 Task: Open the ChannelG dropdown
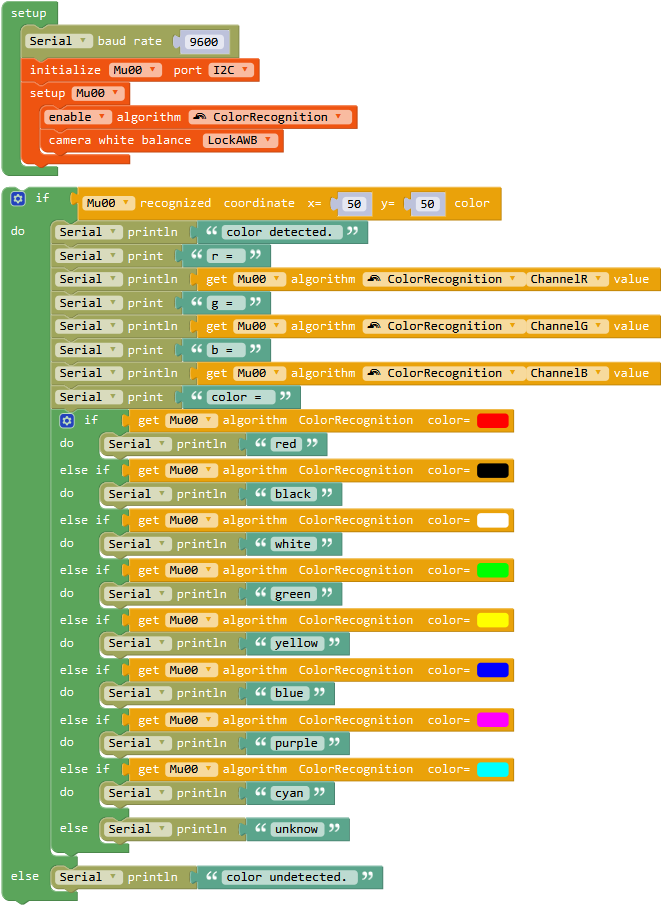[x=567, y=326]
